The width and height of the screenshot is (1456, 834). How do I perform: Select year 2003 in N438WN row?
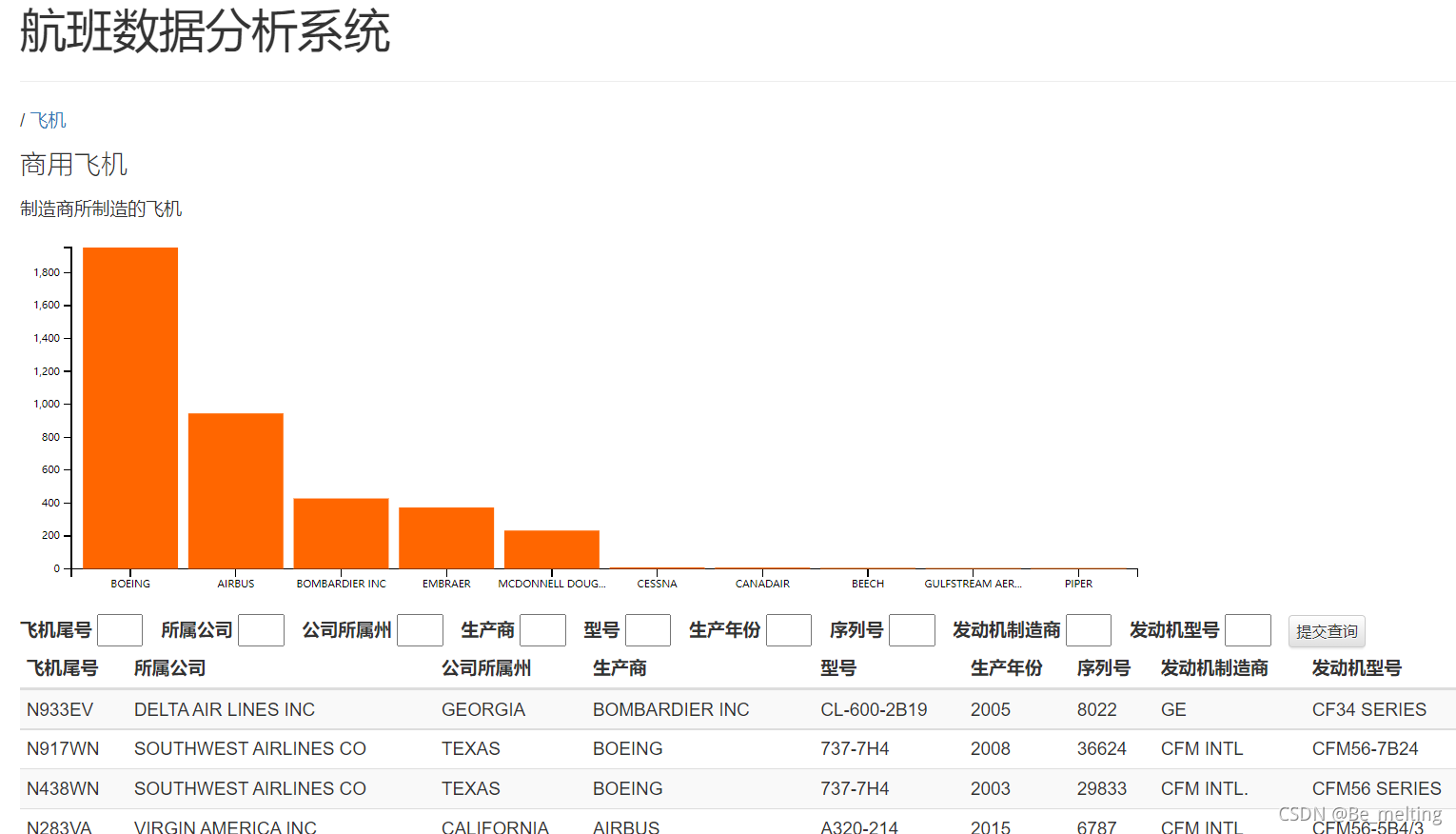click(x=991, y=788)
